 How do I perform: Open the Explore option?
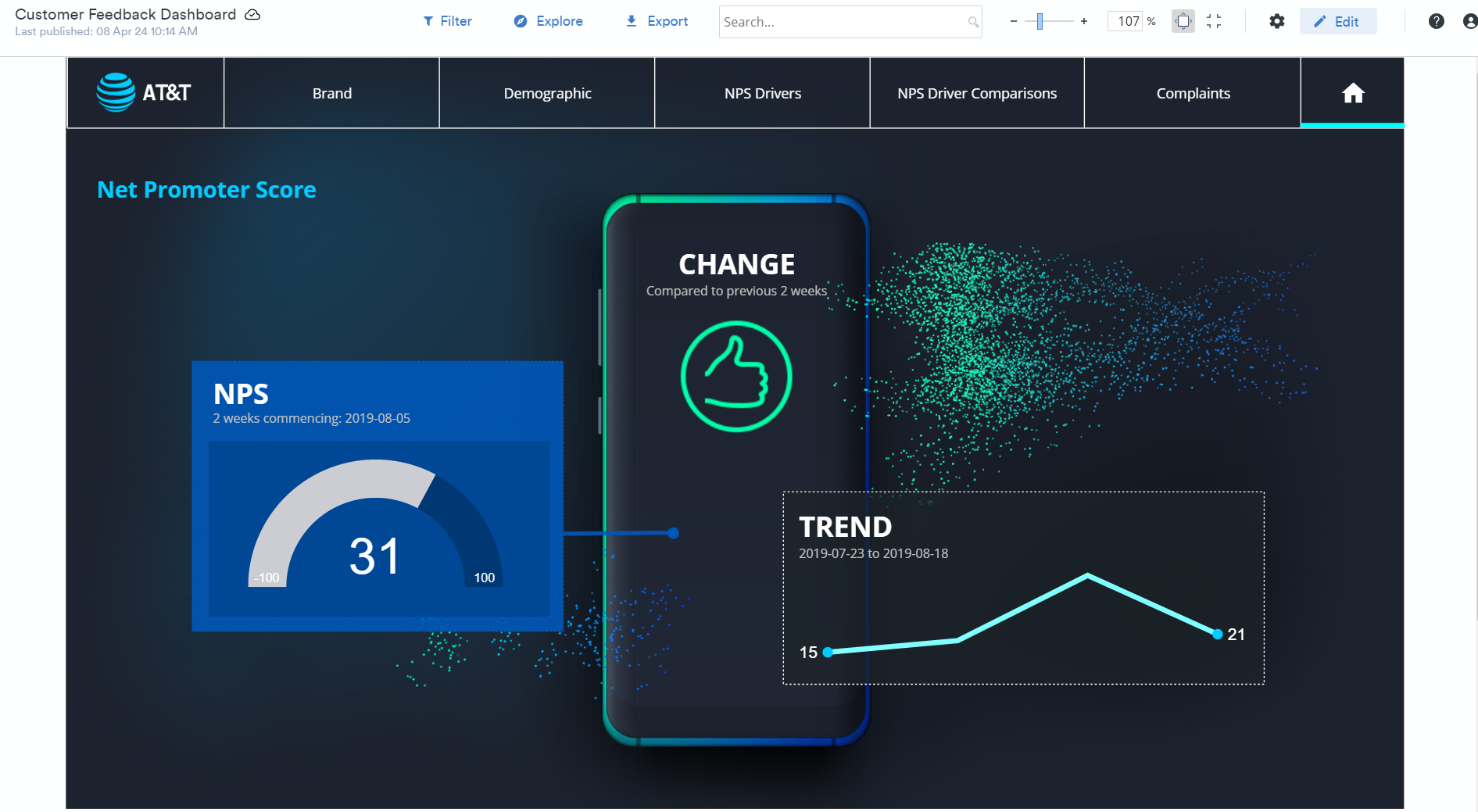point(548,21)
